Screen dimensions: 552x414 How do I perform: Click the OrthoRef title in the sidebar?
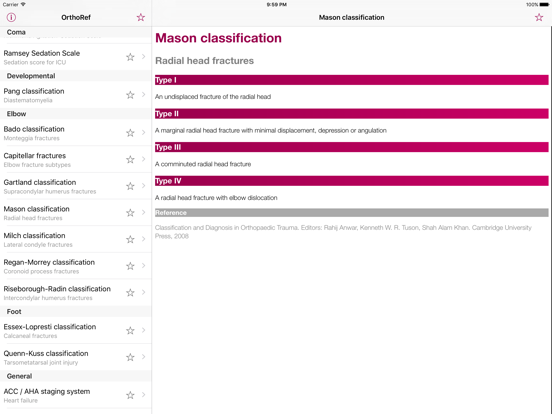76,17
